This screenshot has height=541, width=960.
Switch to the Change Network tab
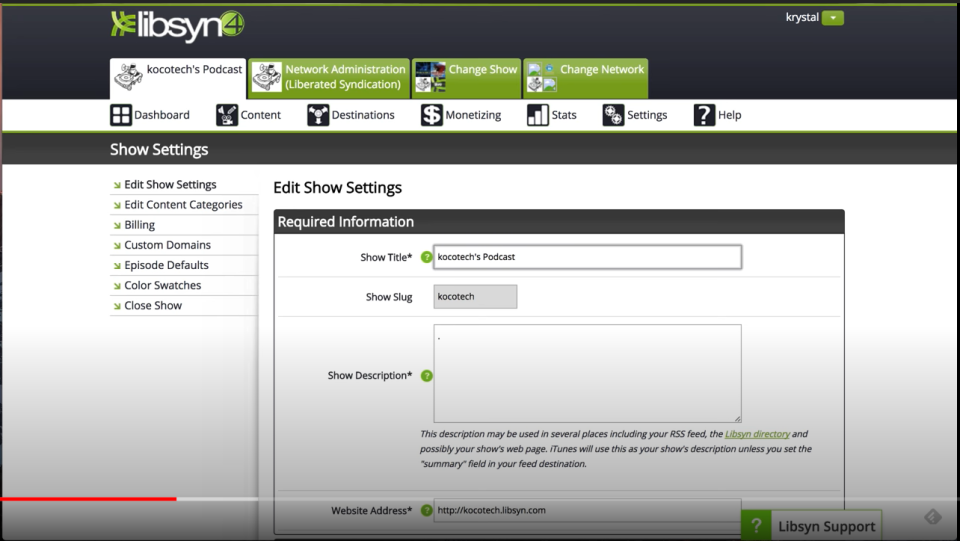585,78
